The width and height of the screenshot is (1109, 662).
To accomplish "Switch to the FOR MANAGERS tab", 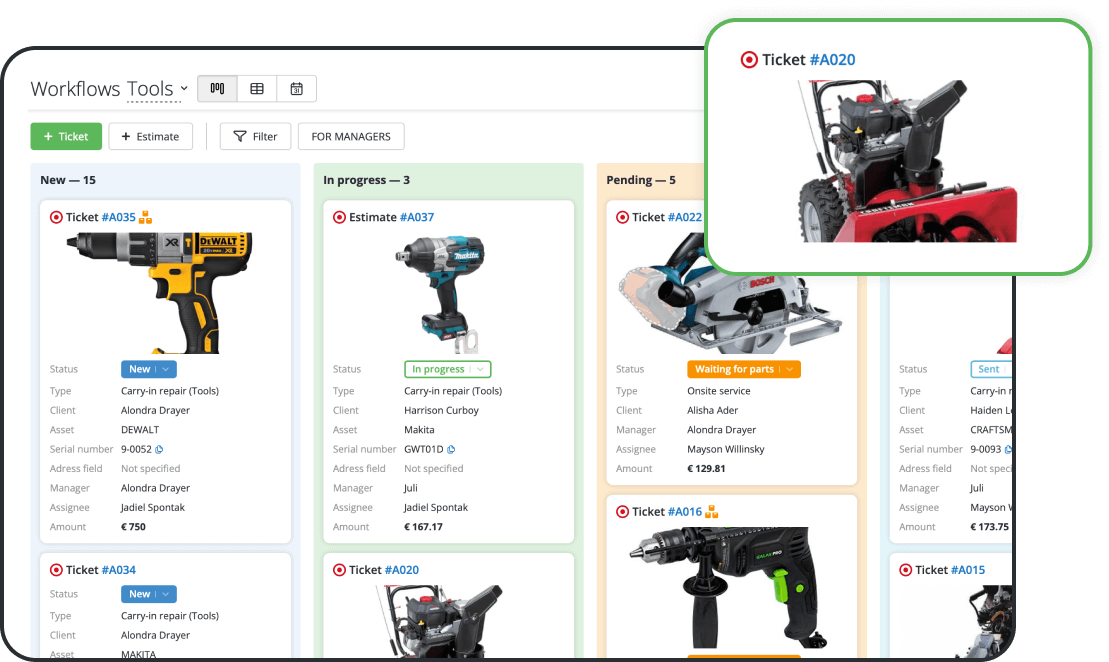I will coord(351,136).
